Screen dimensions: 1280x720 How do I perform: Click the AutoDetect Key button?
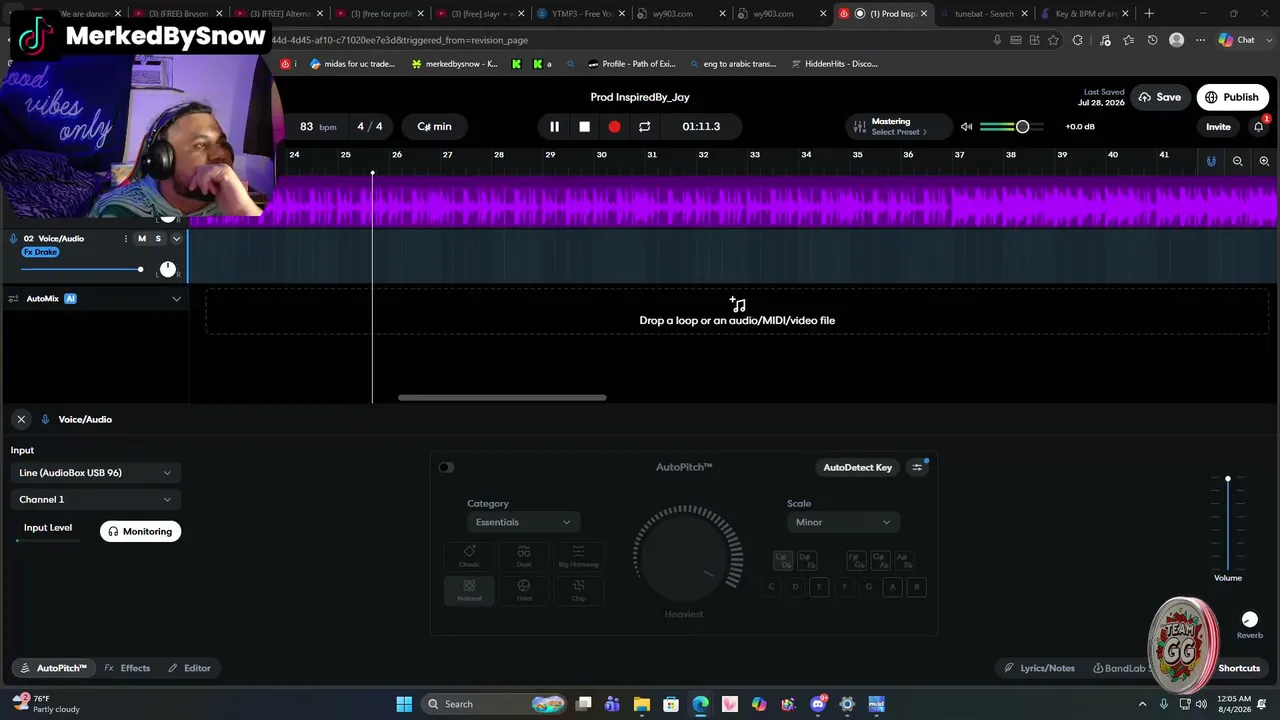(857, 468)
